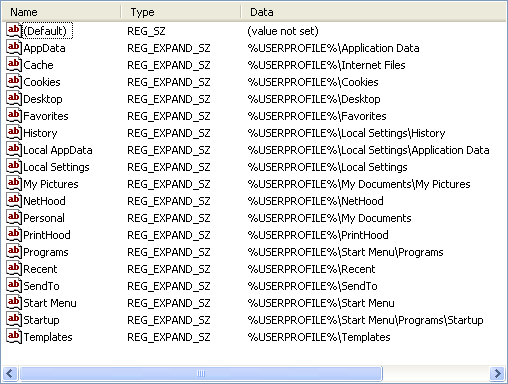
Task: Click the string icon beside My Pictures
Action: coord(14,183)
